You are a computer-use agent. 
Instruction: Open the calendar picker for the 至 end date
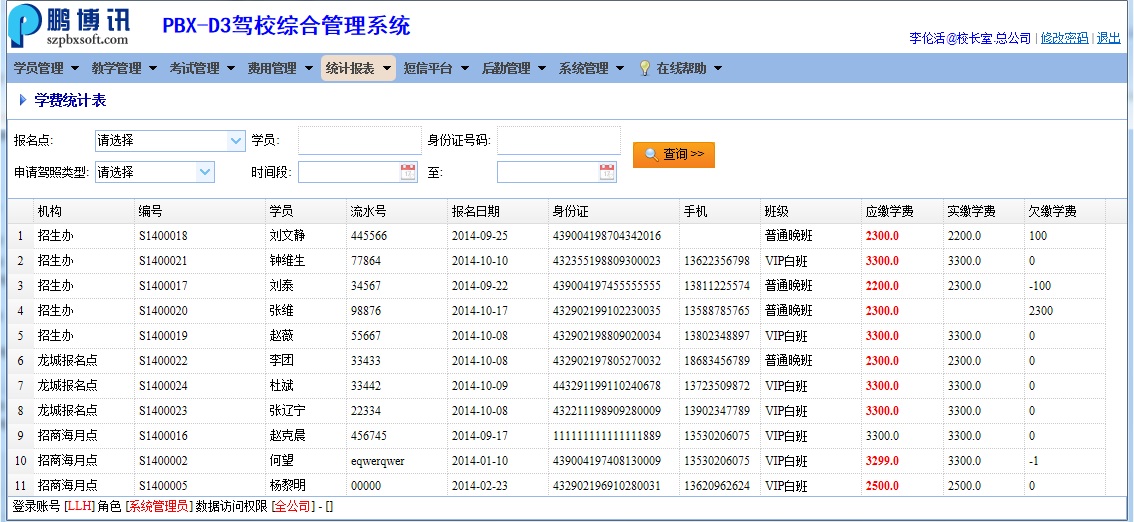(x=607, y=172)
